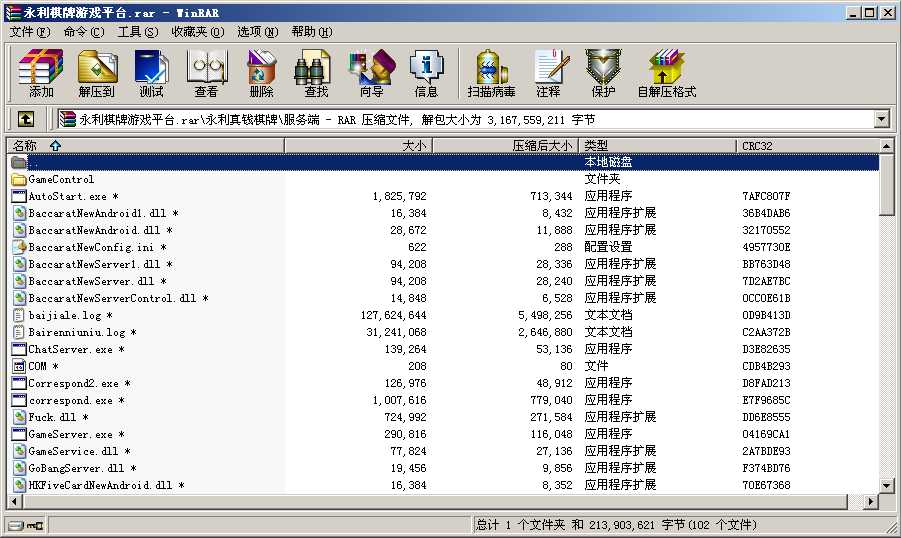Click packed size value 779,040

[551, 400]
